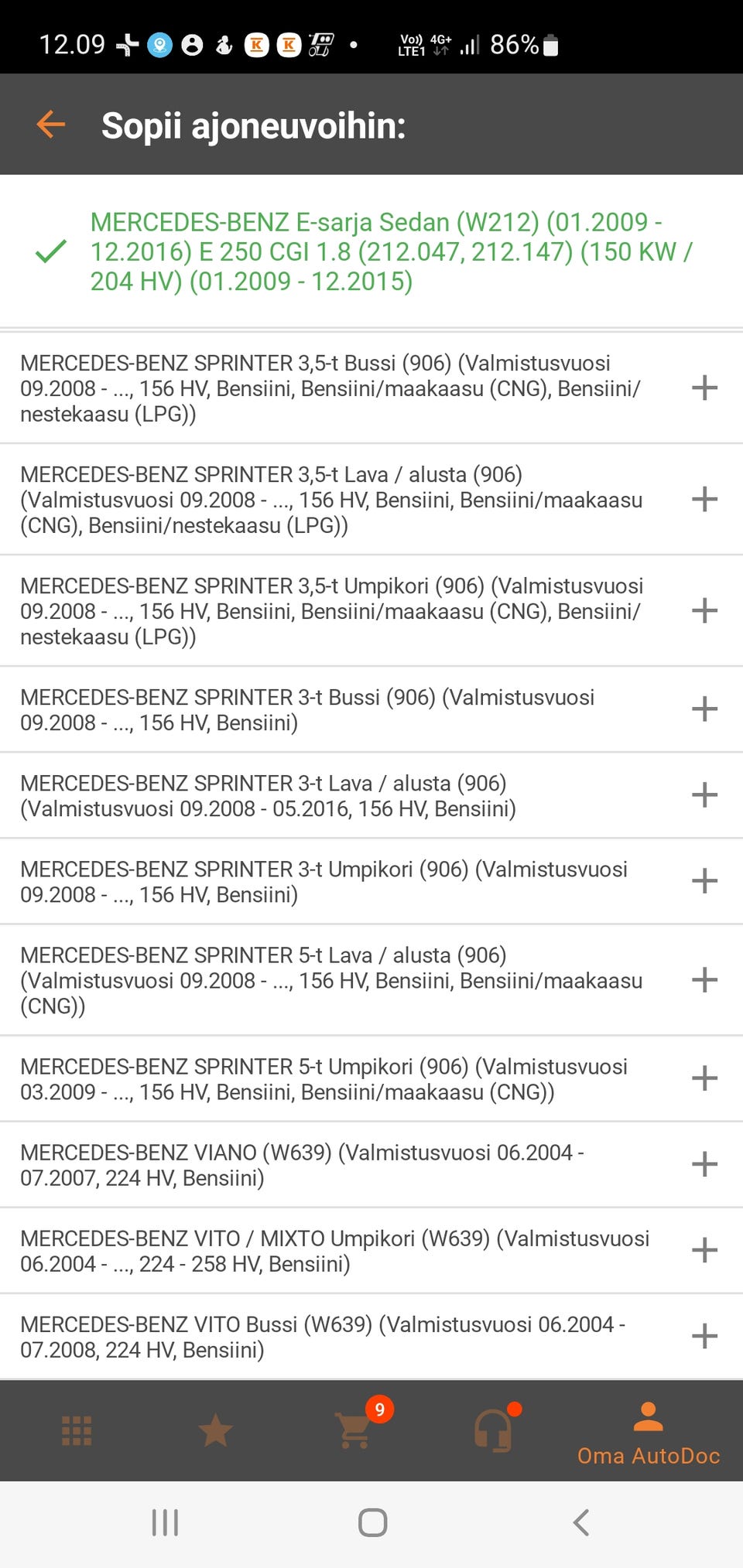The image size is (743, 1568).
Task: Select the VITO Bussi (W639) row text
Action: pos(323,1337)
